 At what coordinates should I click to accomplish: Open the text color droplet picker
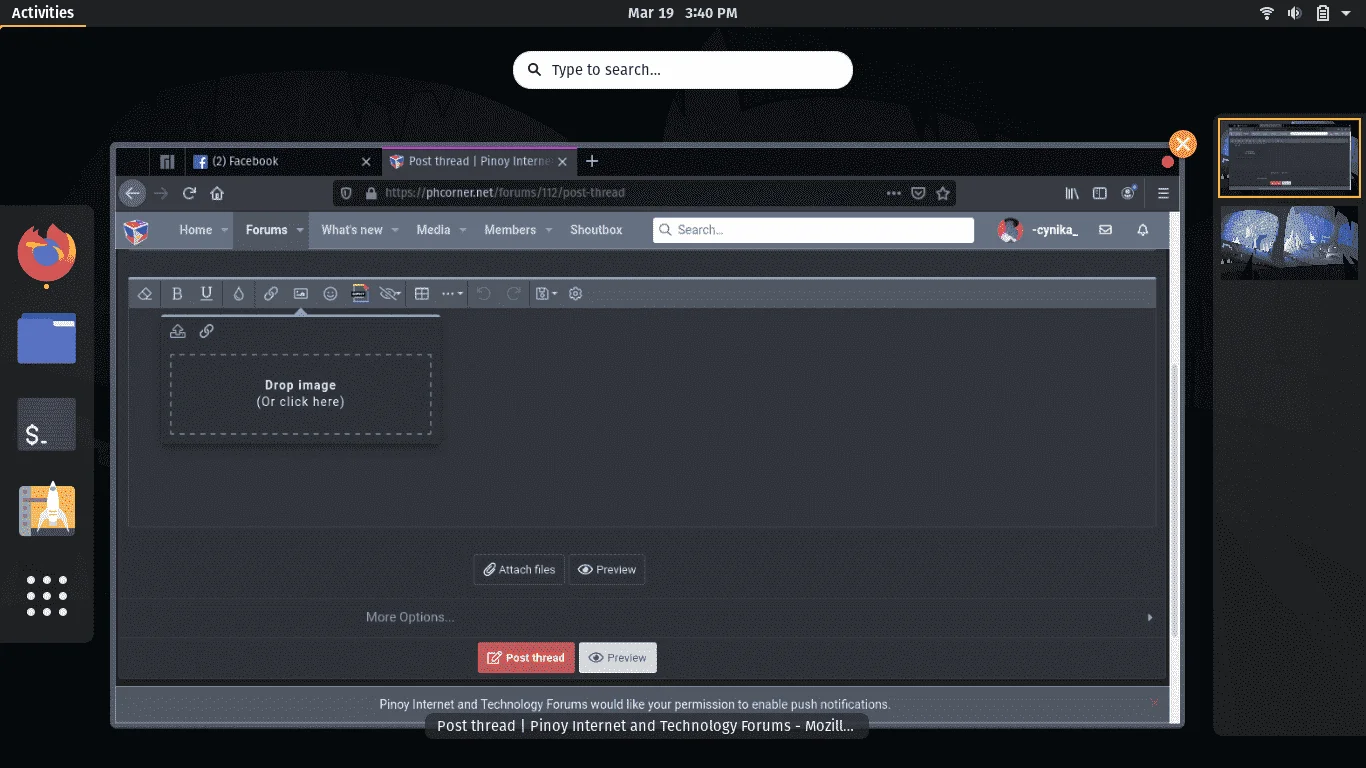point(238,294)
